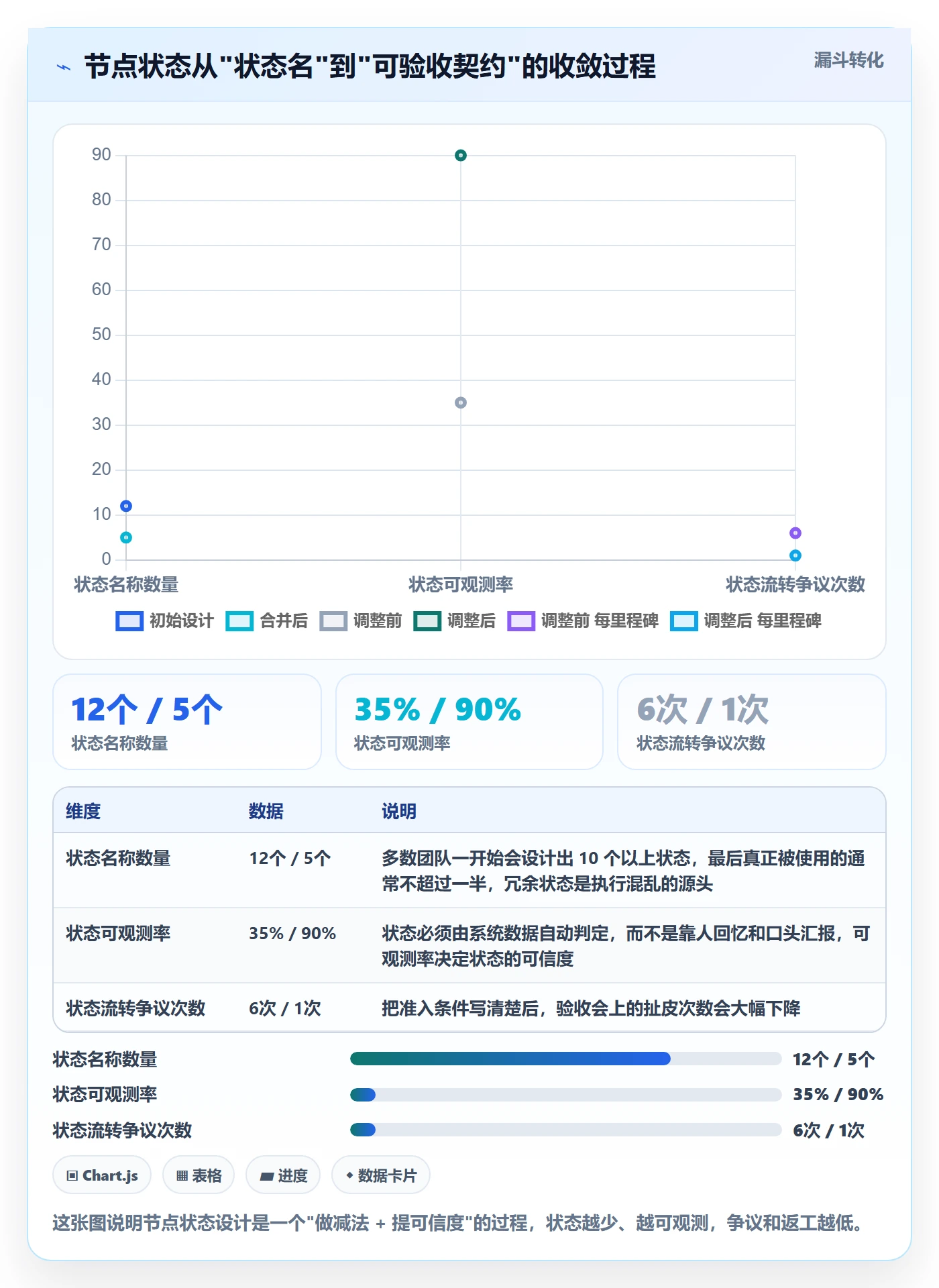Click the 状态可观测率 progress bar
This screenshot has height=1288, width=939.
point(565,1095)
